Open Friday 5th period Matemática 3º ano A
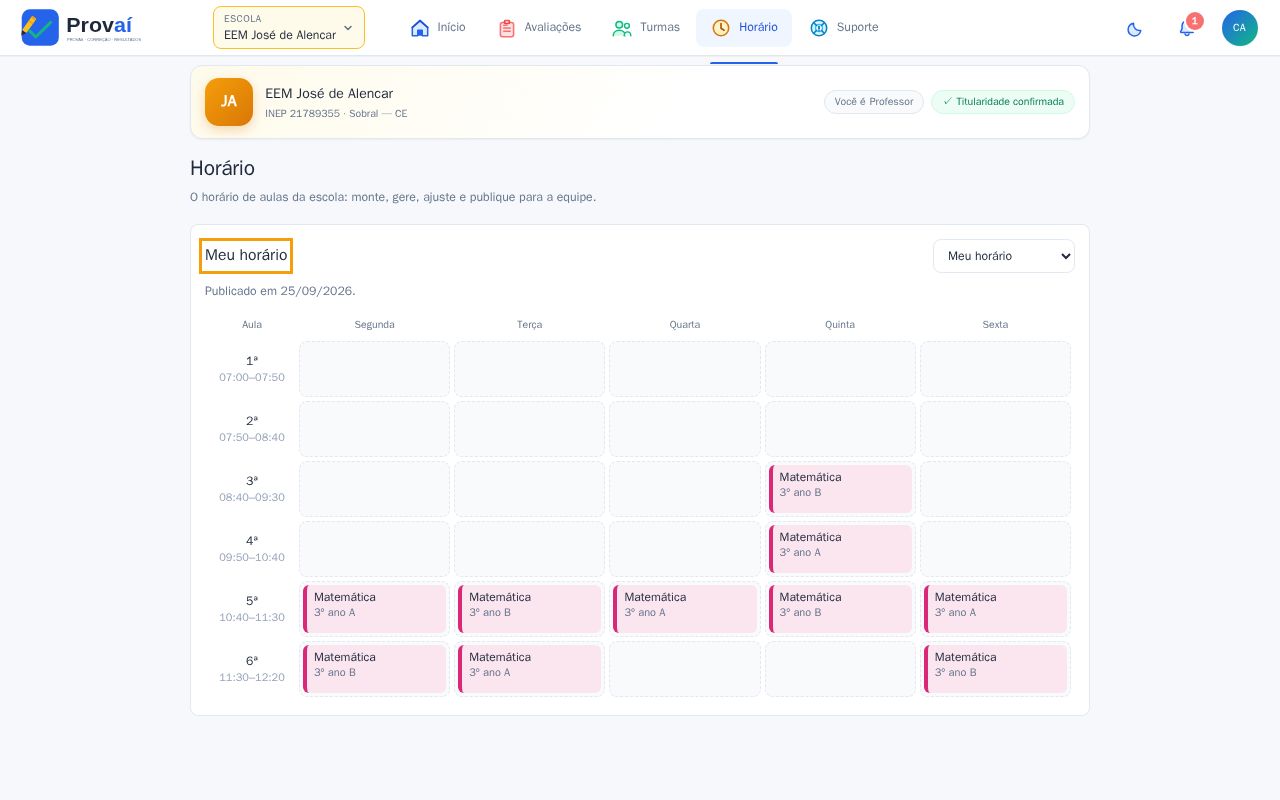 pos(996,609)
